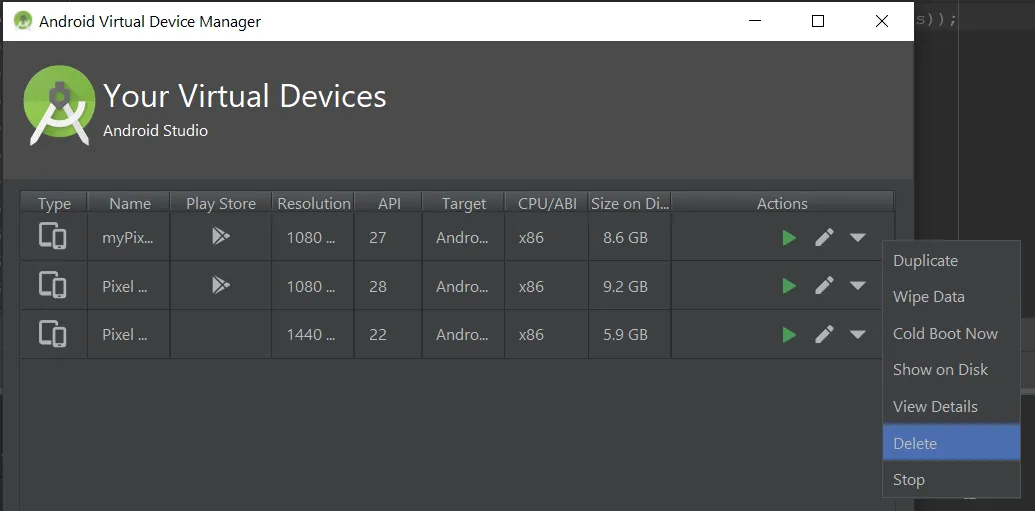Open actions dropdown arrow for API 22 device

tap(857, 334)
